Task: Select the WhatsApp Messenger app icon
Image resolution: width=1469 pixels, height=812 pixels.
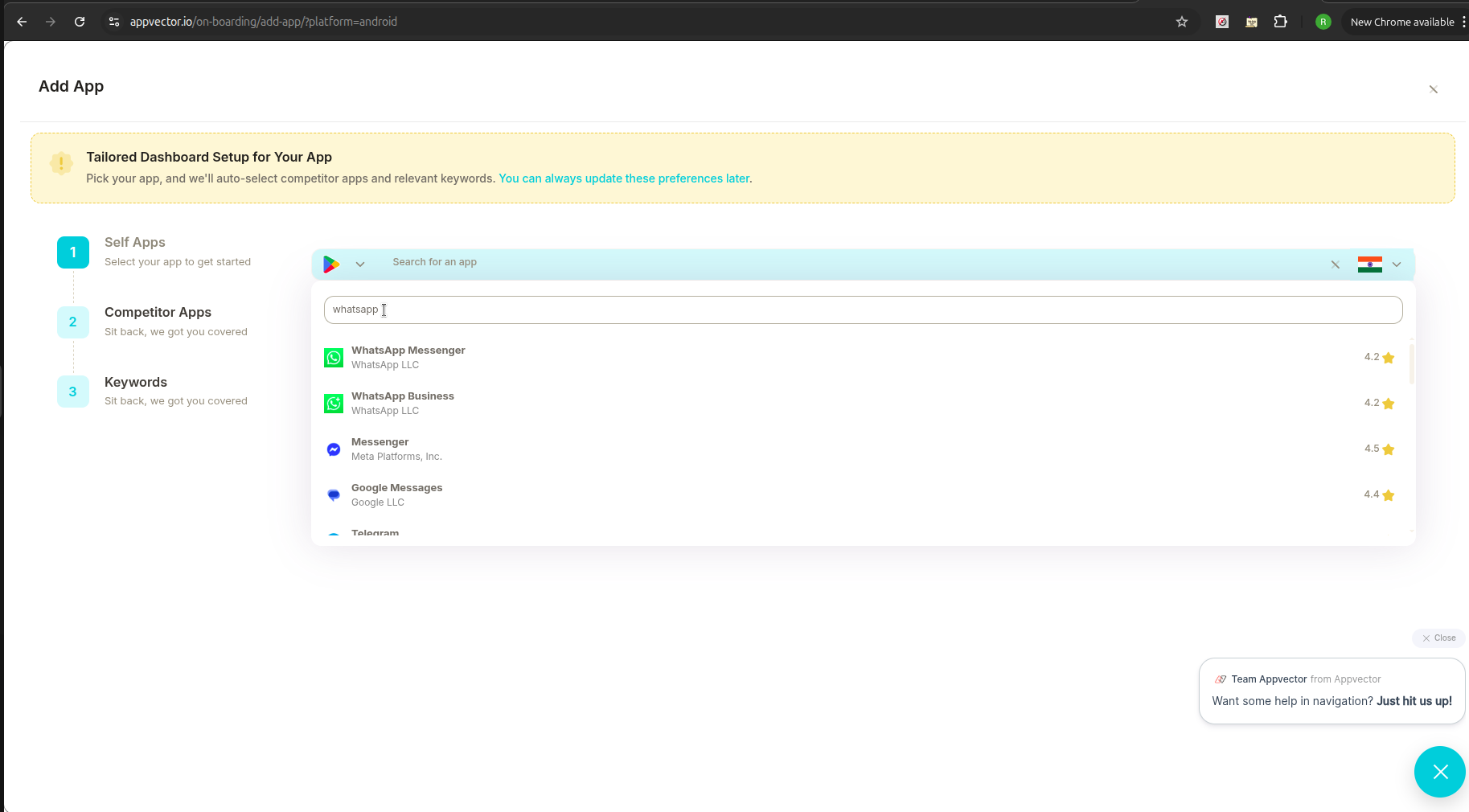Action: pos(333,357)
